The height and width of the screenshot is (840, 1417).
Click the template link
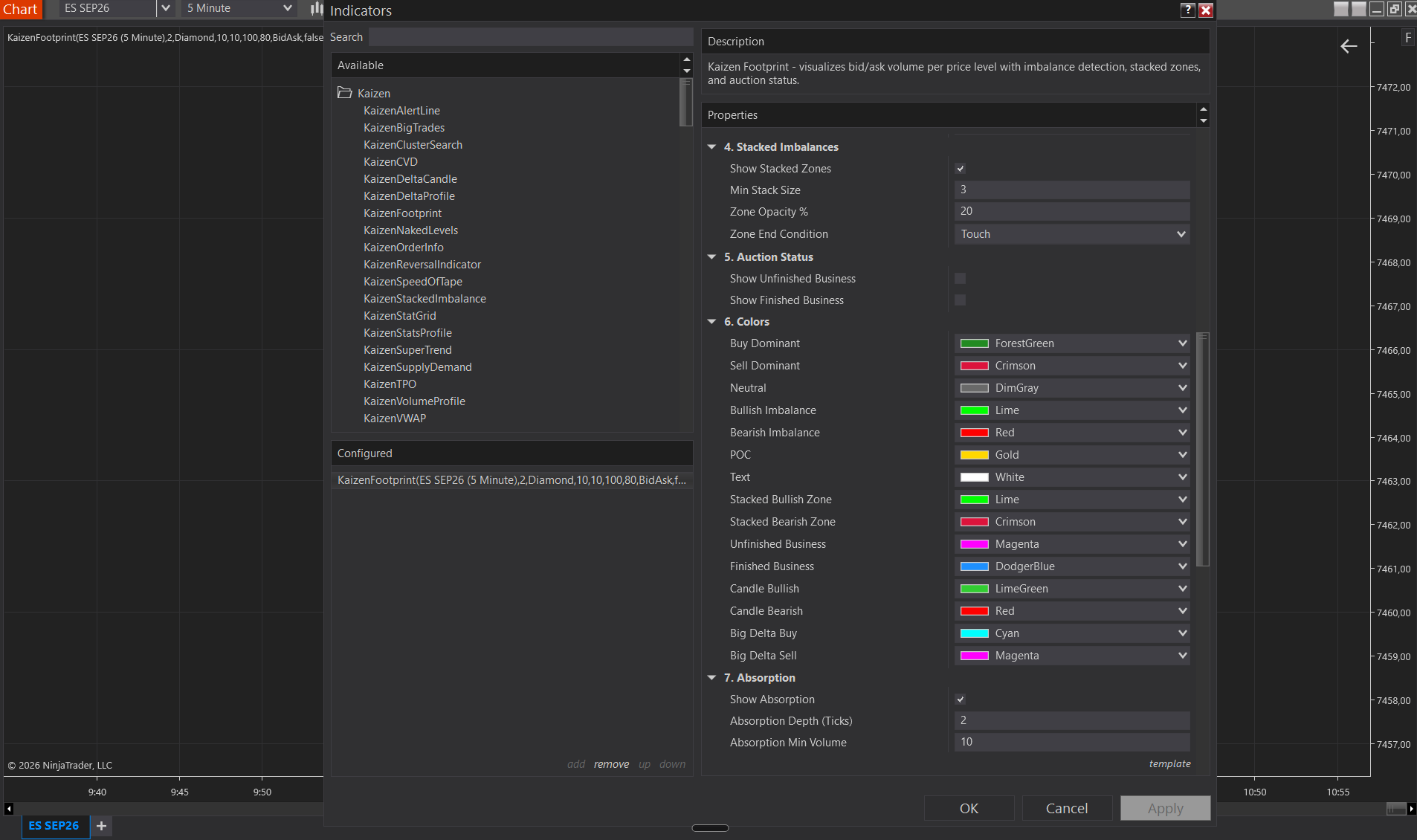(x=1169, y=763)
